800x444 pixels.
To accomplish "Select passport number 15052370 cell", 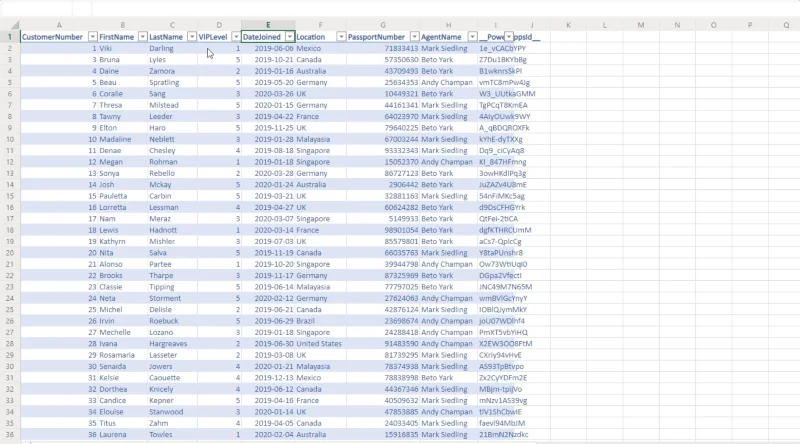I will 383,162.
